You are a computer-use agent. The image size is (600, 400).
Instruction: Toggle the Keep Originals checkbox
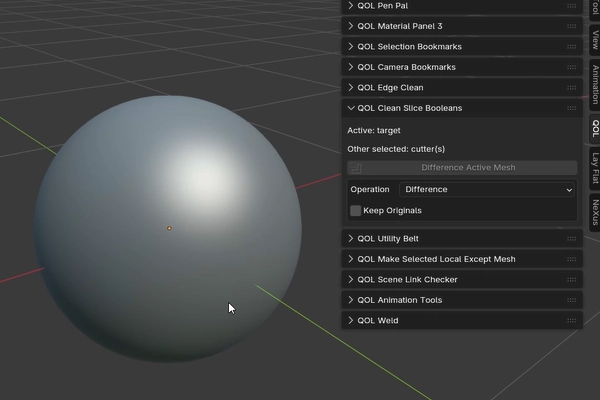(x=355, y=211)
